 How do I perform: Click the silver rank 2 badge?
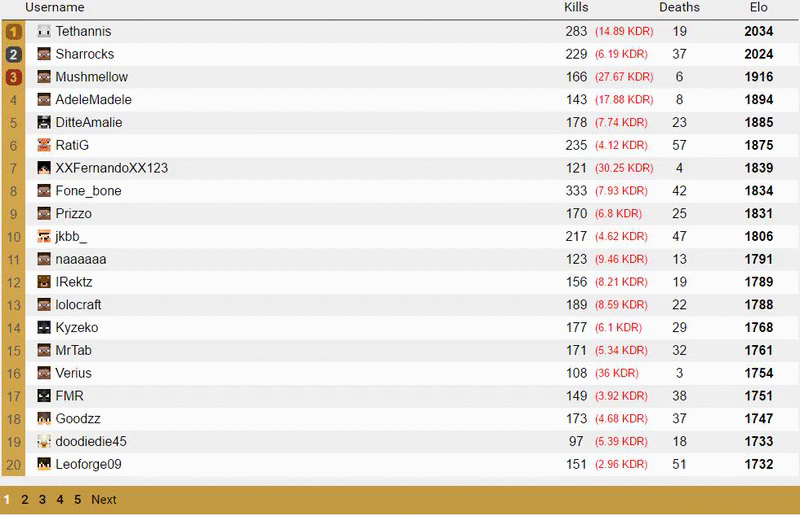pos(14,55)
